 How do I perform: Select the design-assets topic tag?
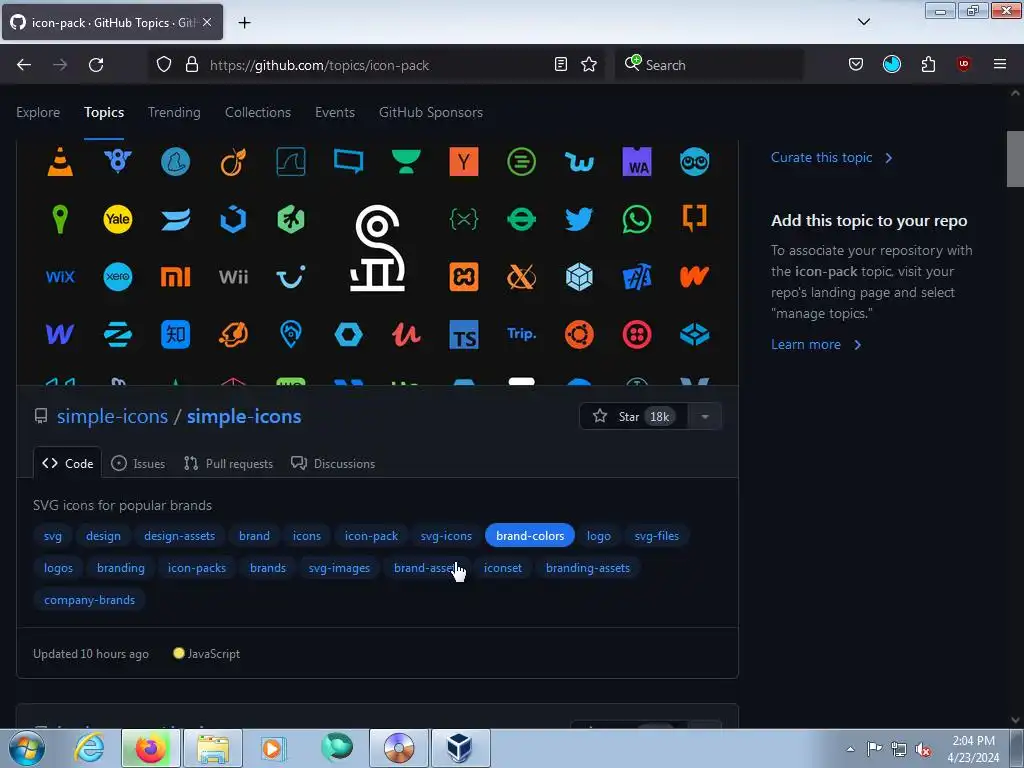[x=179, y=536]
